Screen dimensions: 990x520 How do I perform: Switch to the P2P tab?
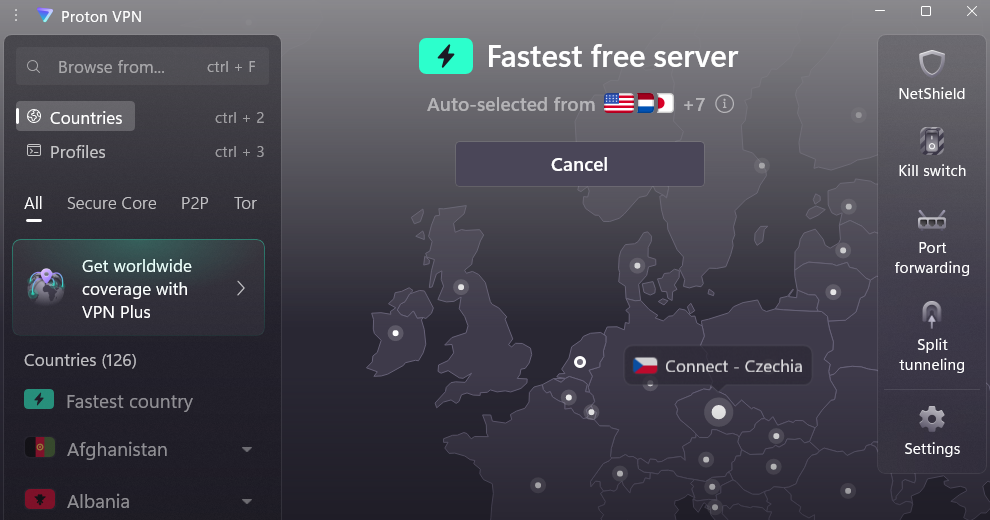[194, 203]
